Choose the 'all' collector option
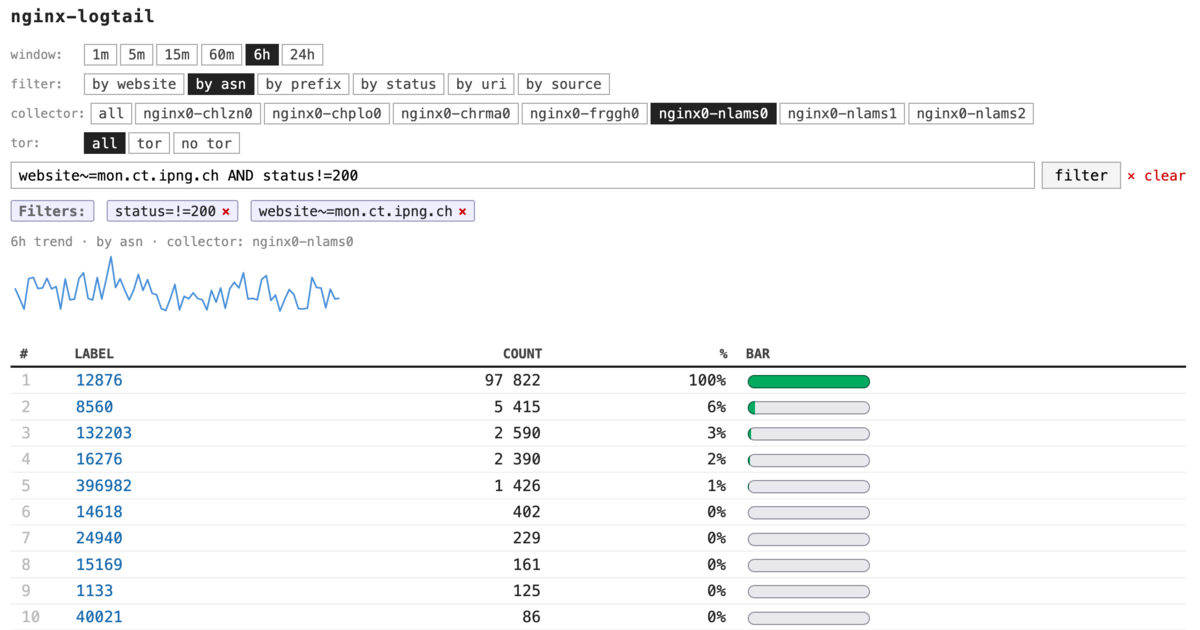The width and height of the screenshot is (1200, 630). tap(111, 113)
